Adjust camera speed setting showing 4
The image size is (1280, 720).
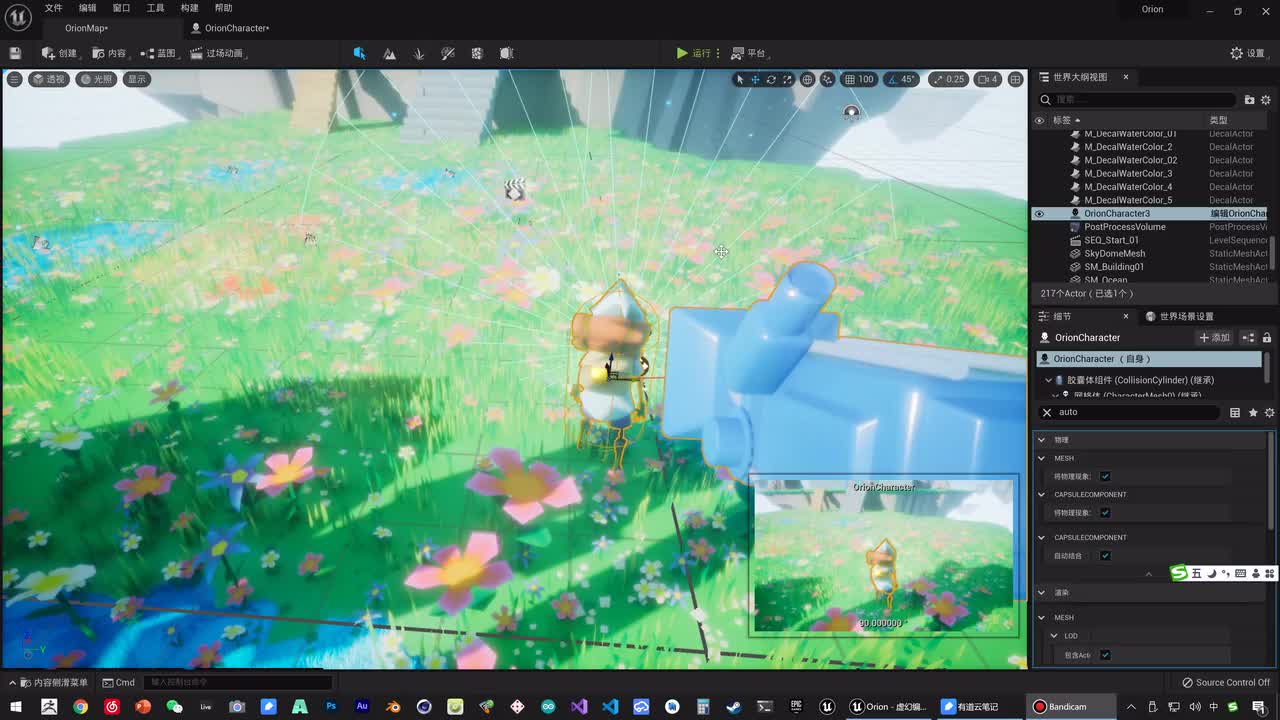click(x=987, y=79)
